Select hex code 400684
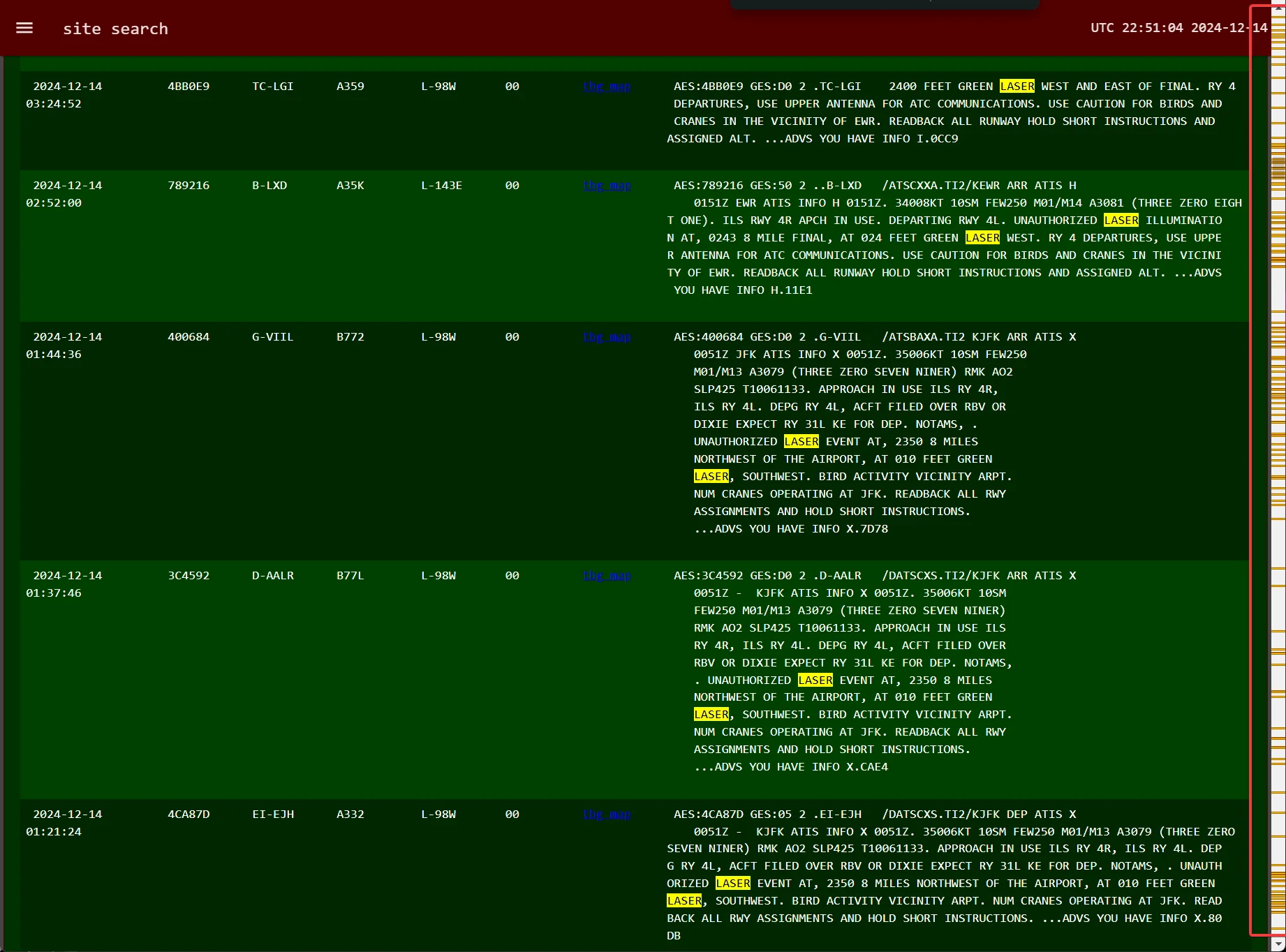1286x952 pixels. click(189, 337)
